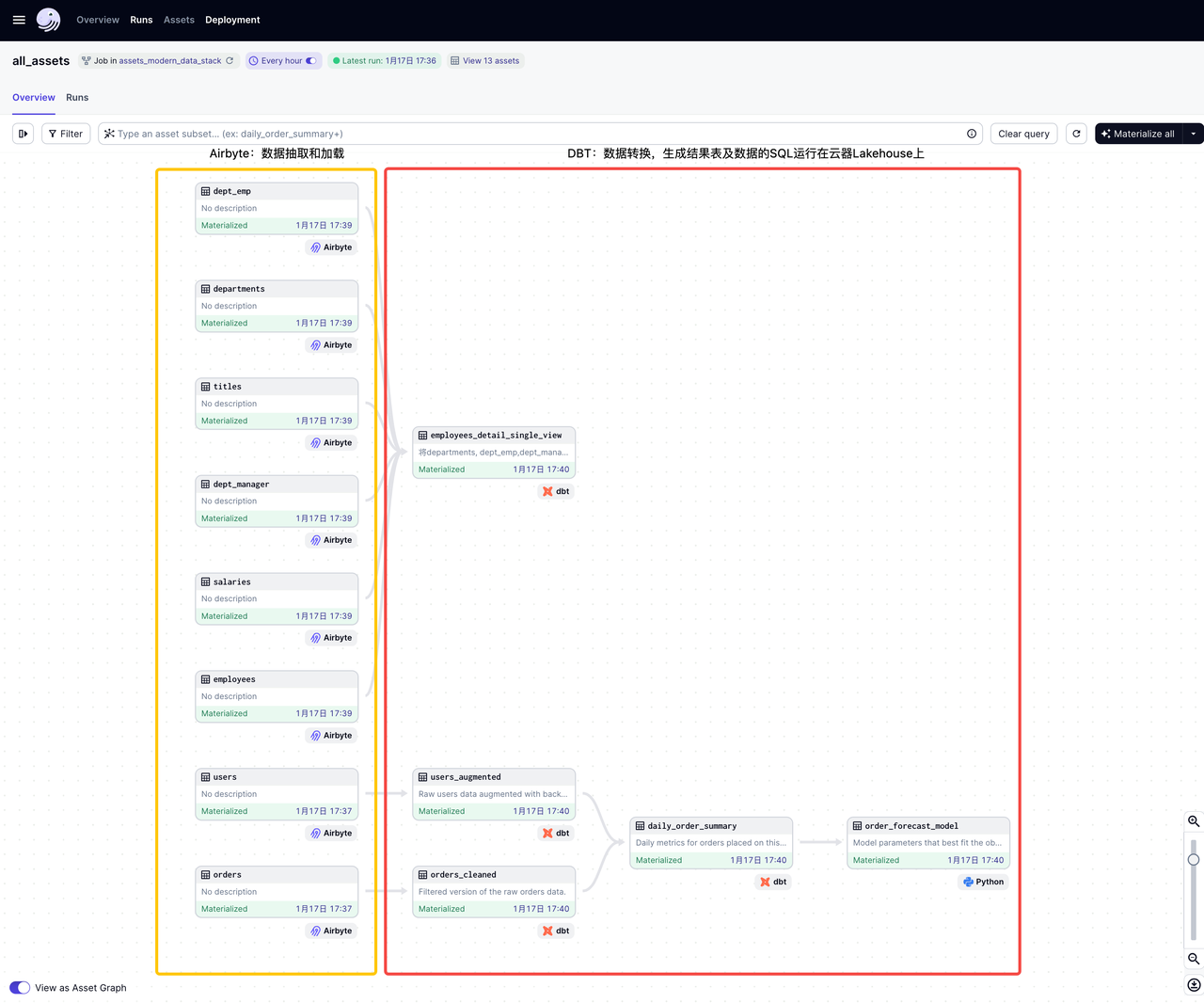Image resolution: width=1204 pixels, height=1003 pixels.
Task: Toggle the Every hour schedule switch
Action: pyautogui.click(x=310, y=61)
